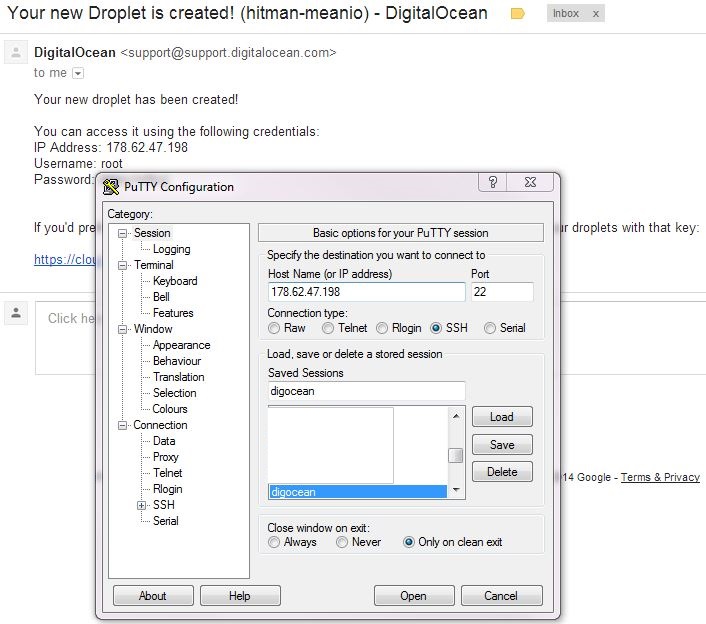This screenshot has width=706, height=624.
Task: Click the yellow label tag icon in the email subject
Action: tap(517, 14)
